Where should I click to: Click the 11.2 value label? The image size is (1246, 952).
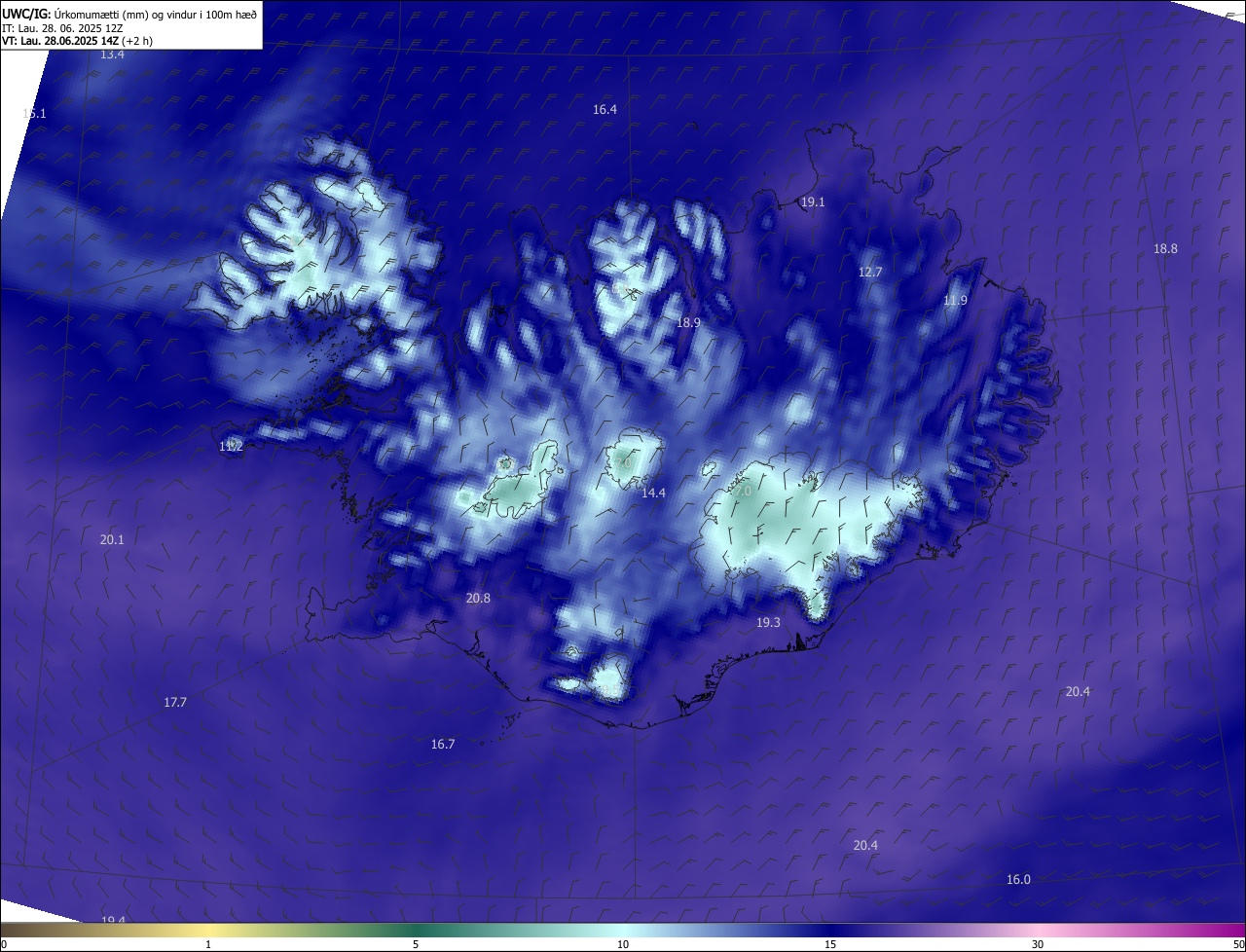pyautogui.click(x=231, y=447)
